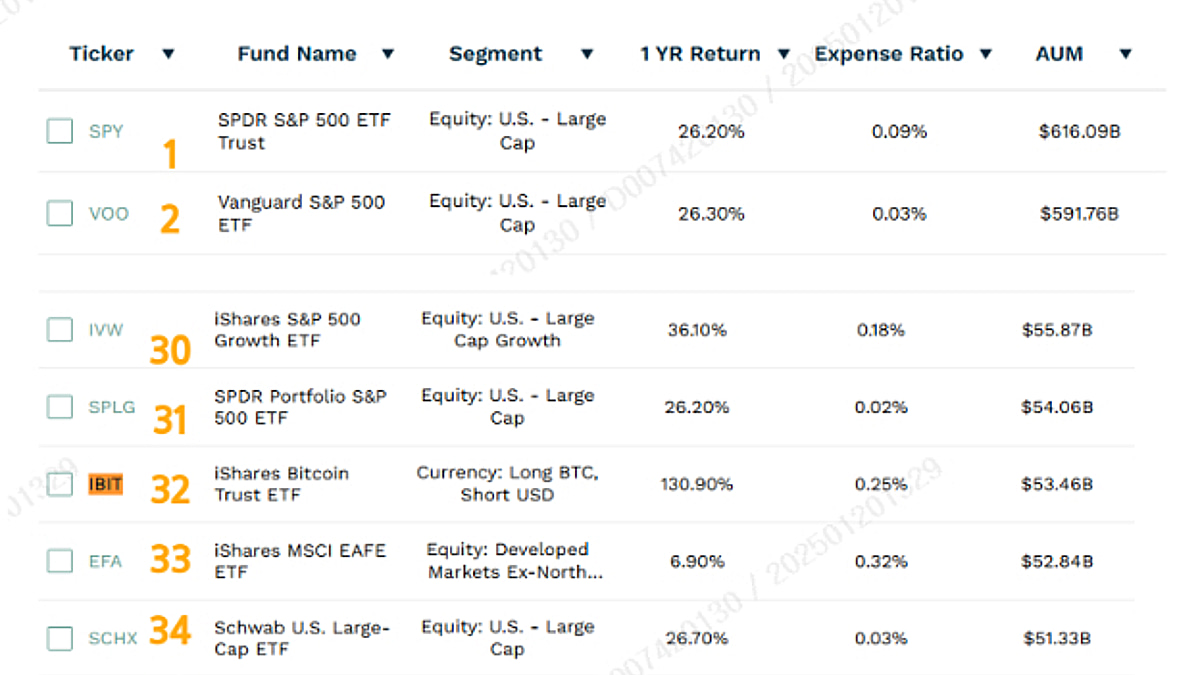Screen dimensions: 1200x675
Task: Check the SCHX row checkbox
Action: coord(60,638)
